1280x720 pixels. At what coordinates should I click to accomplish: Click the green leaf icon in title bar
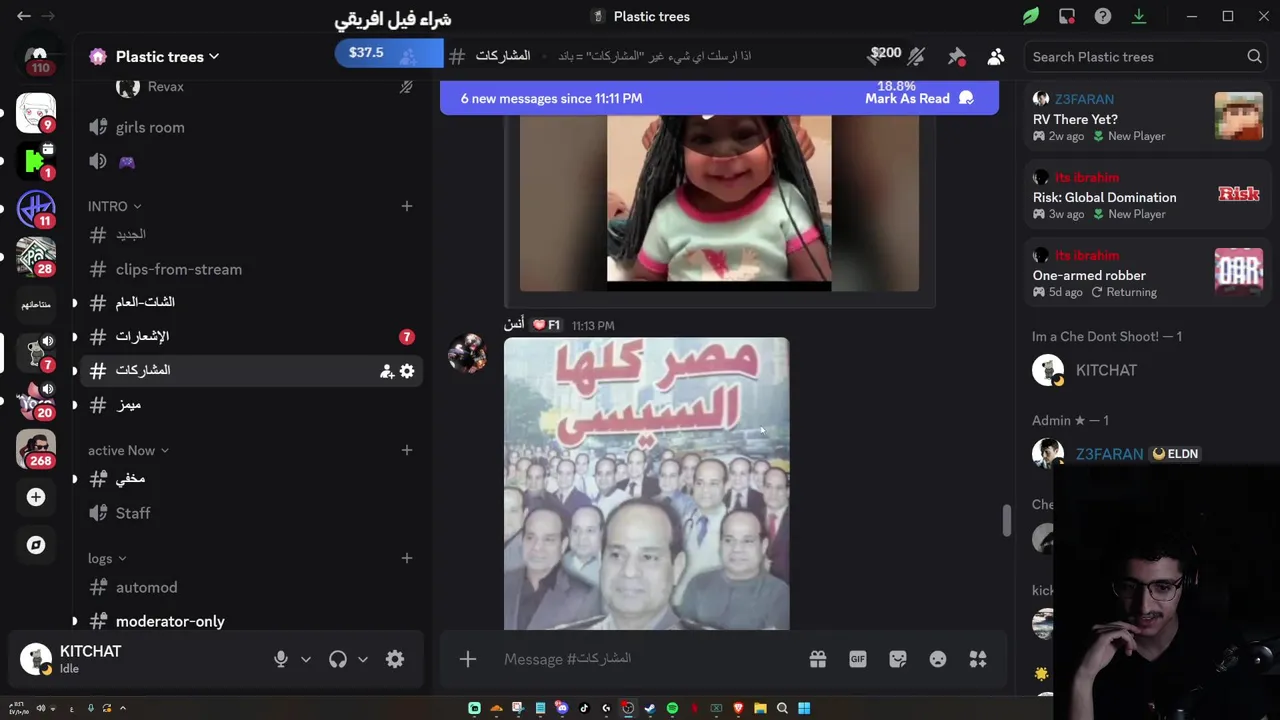point(1031,16)
